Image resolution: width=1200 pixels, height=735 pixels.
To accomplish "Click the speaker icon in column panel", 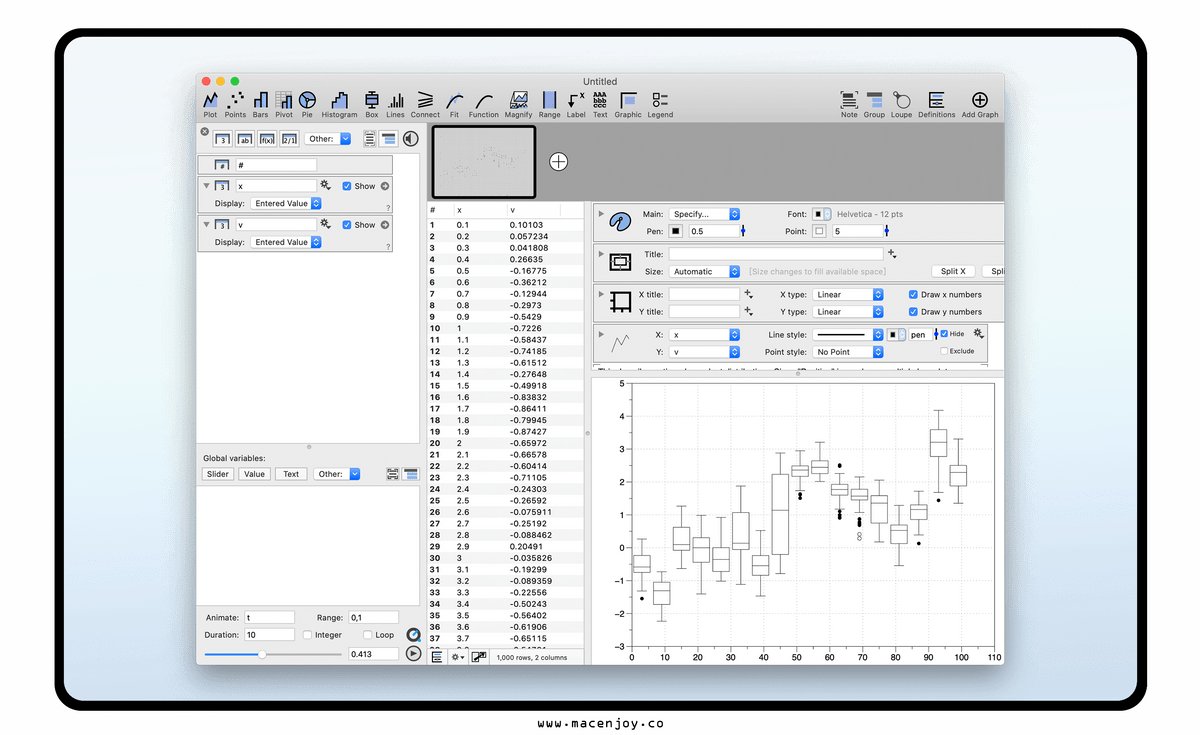I will 410,139.
